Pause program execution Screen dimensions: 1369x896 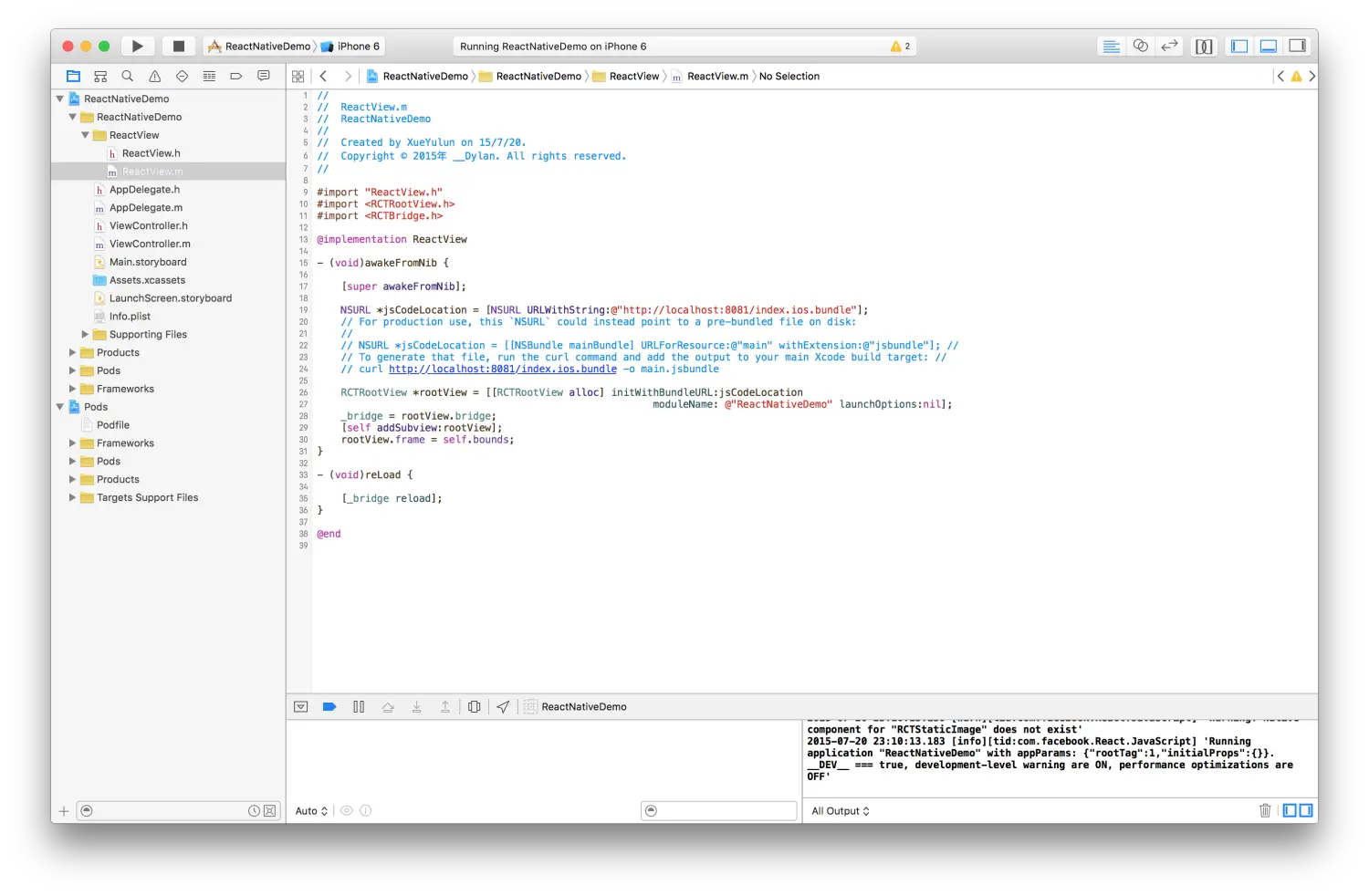point(359,707)
